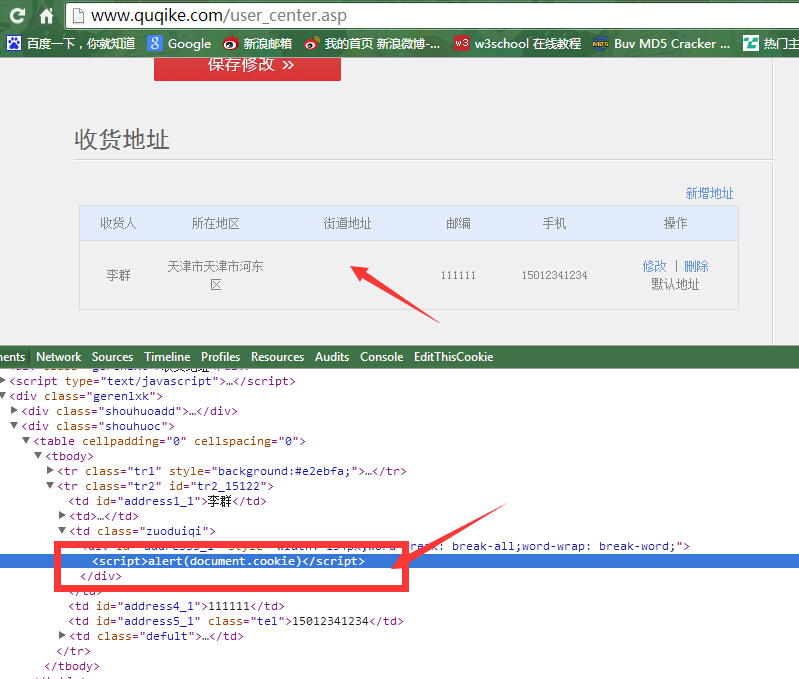Collapse the table cellpadding node
799x679 pixels.
(26, 440)
